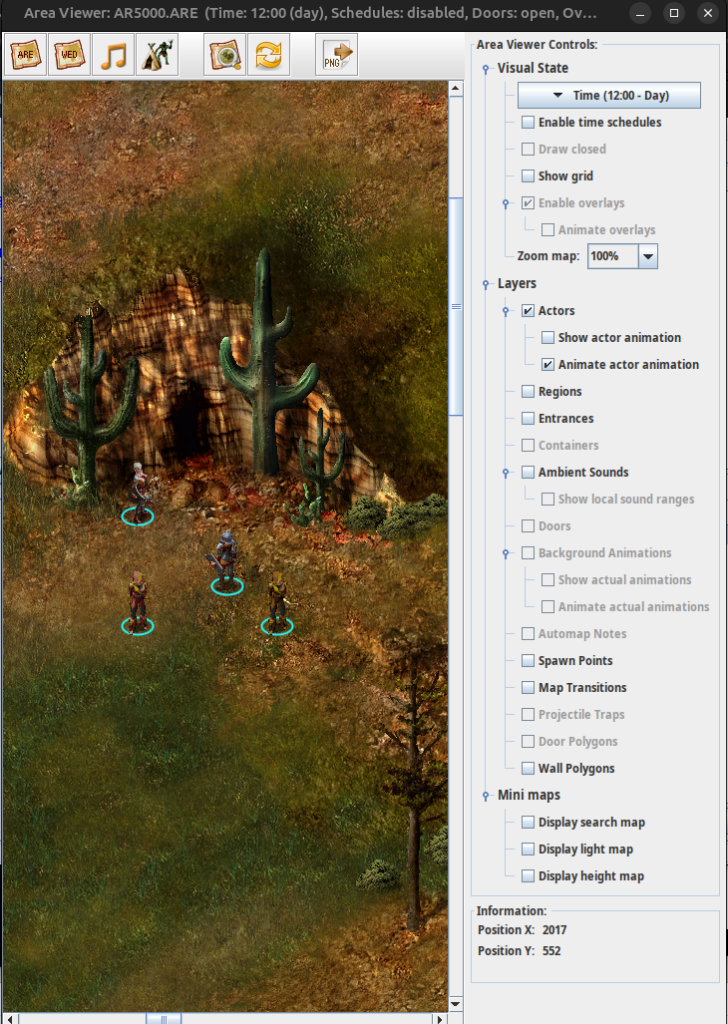Collapse the Visual State tree section
728x1024 pixels.
click(487, 69)
